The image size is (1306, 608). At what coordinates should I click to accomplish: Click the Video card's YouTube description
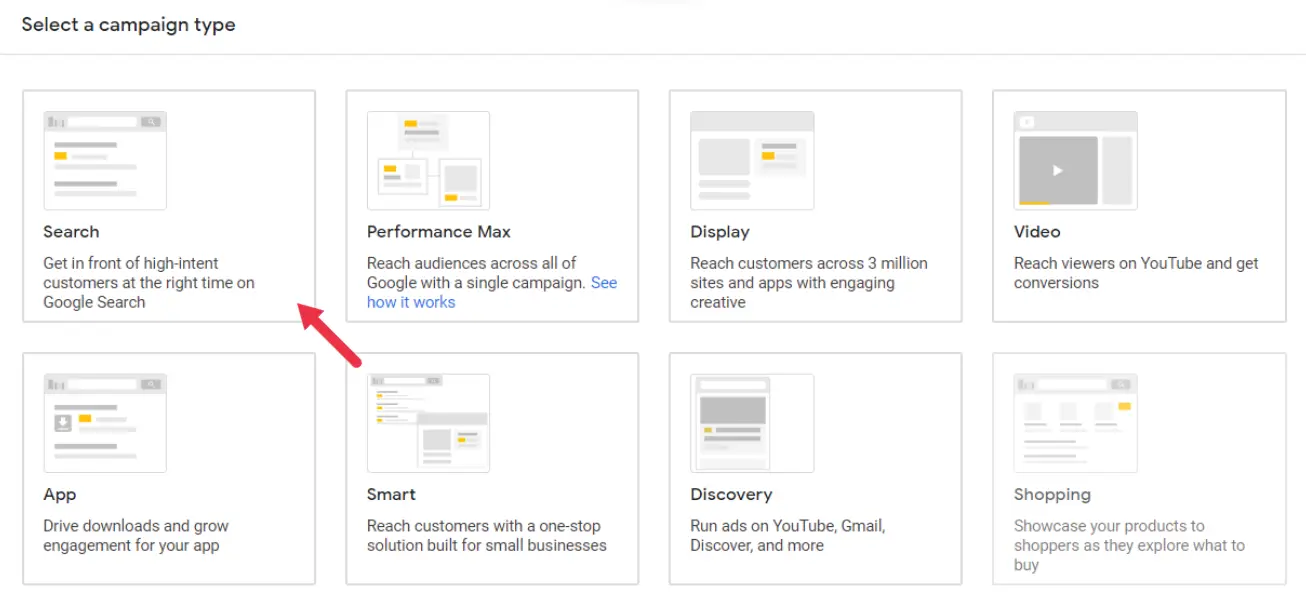tap(1136, 273)
